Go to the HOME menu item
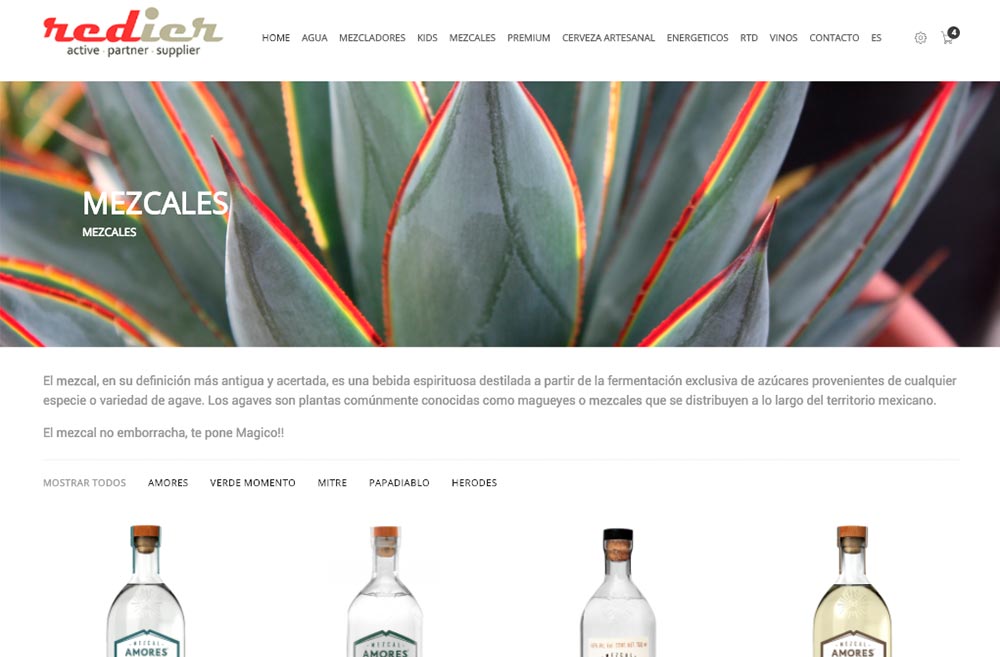Image resolution: width=1000 pixels, height=657 pixels. pos(276,38)
